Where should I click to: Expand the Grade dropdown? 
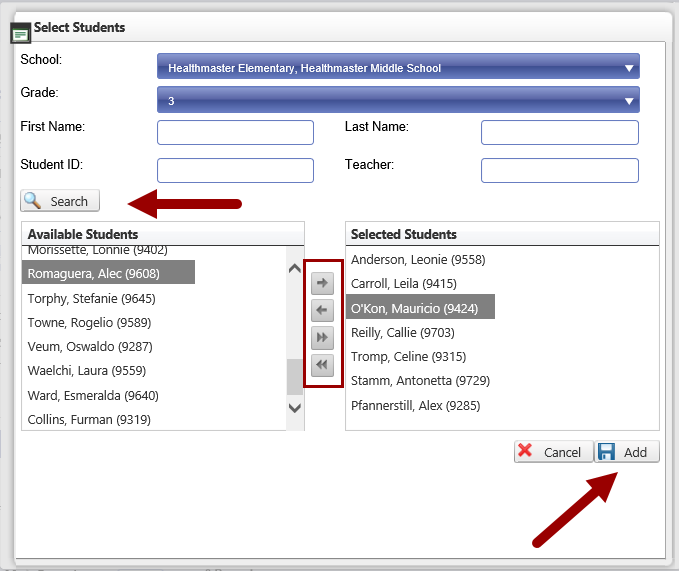(398, 100)
